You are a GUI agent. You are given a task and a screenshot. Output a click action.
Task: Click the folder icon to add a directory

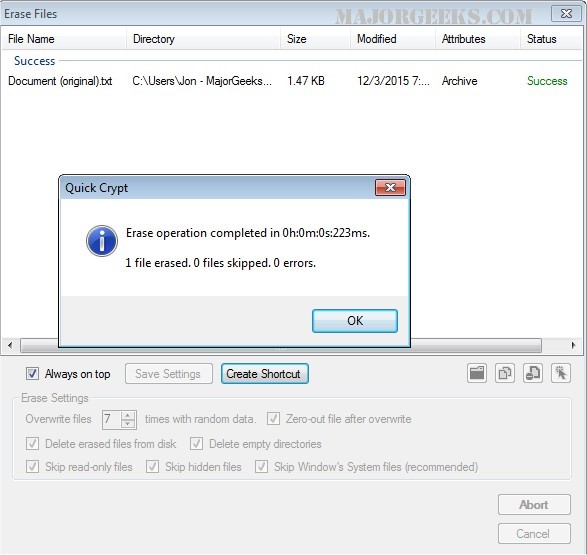click(477, 373)
